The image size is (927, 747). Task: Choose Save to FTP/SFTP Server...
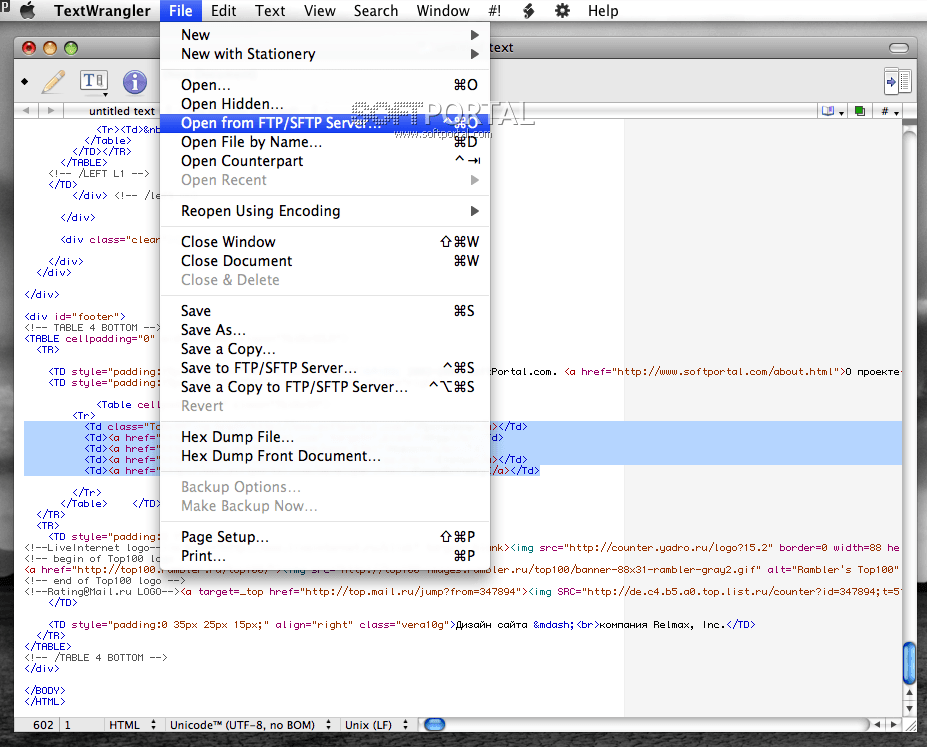[325, 368]
